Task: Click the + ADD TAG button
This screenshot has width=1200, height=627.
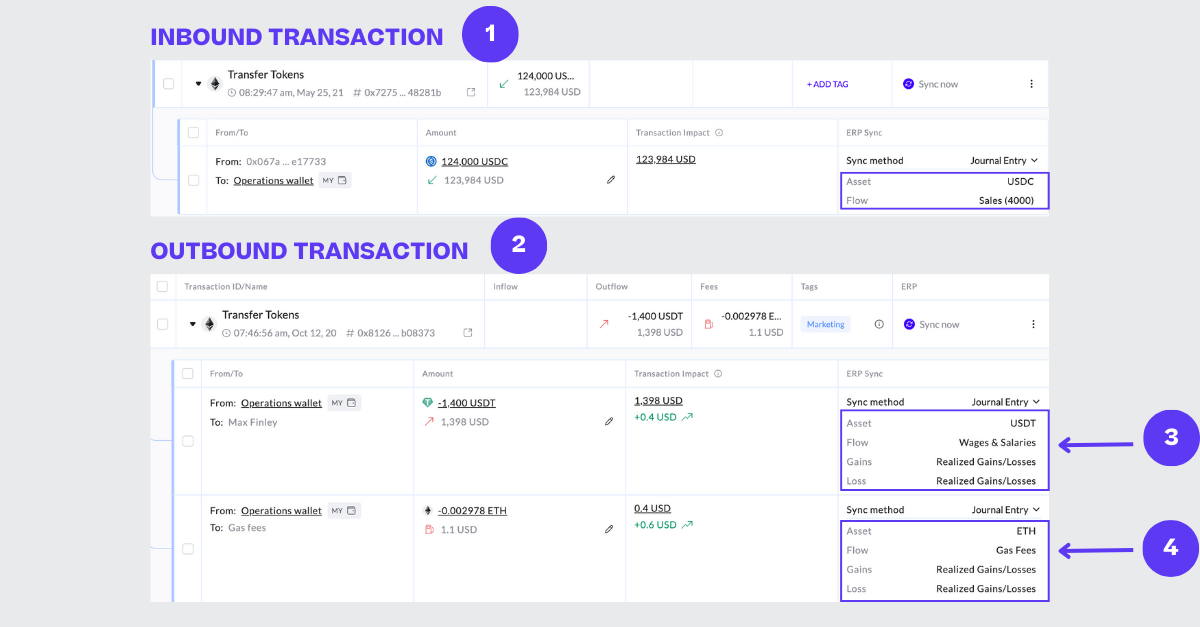Action: [827, 84]
